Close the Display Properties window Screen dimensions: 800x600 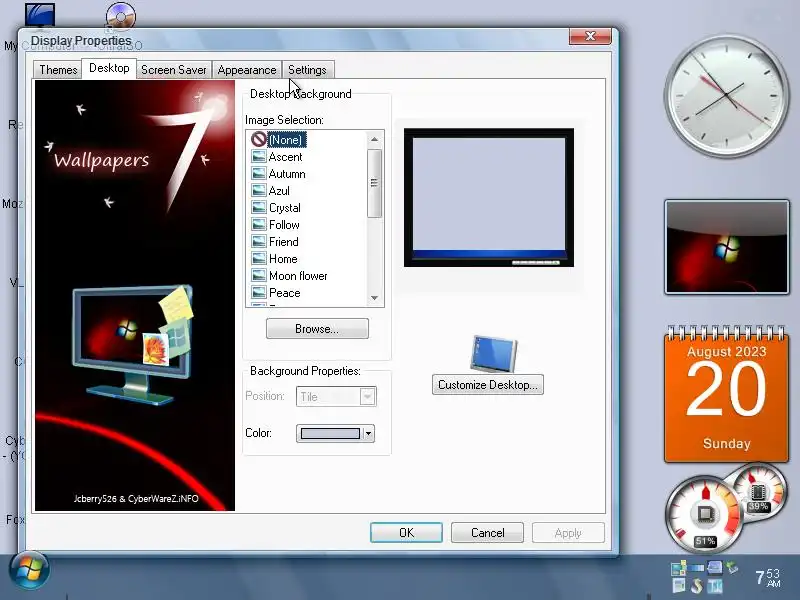click(x=590, y=36)
